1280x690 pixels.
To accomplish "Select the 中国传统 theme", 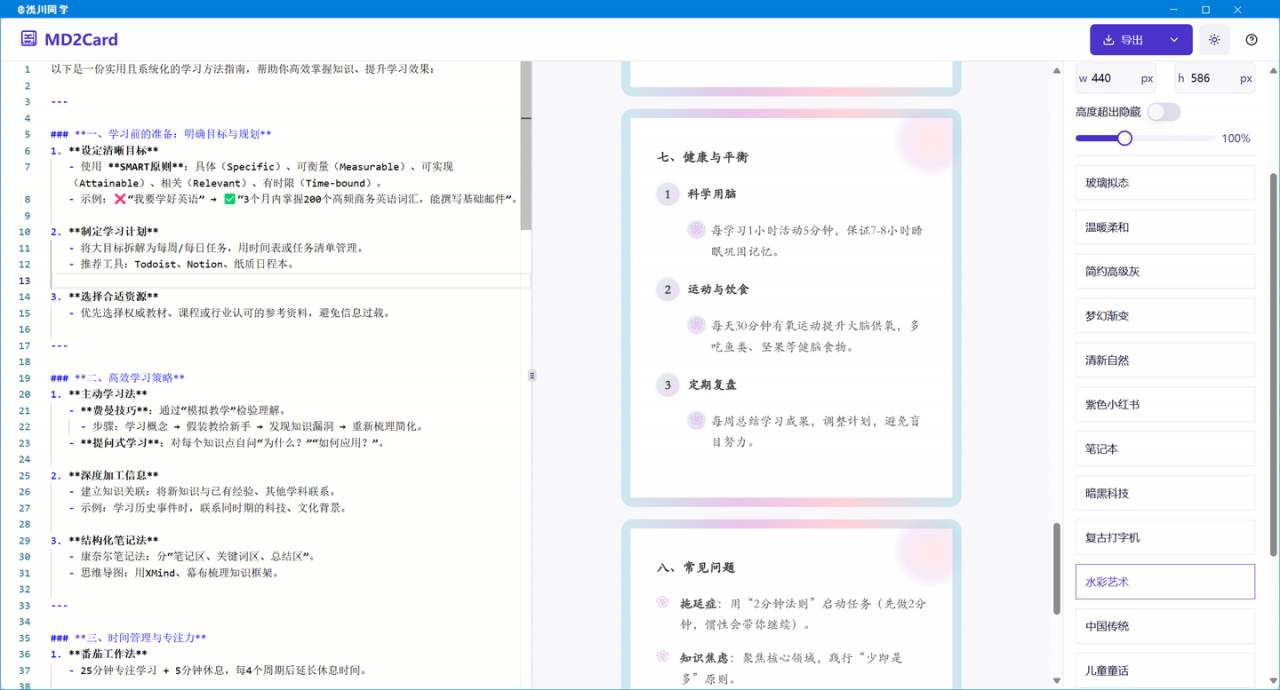I will pos(1165,626).
